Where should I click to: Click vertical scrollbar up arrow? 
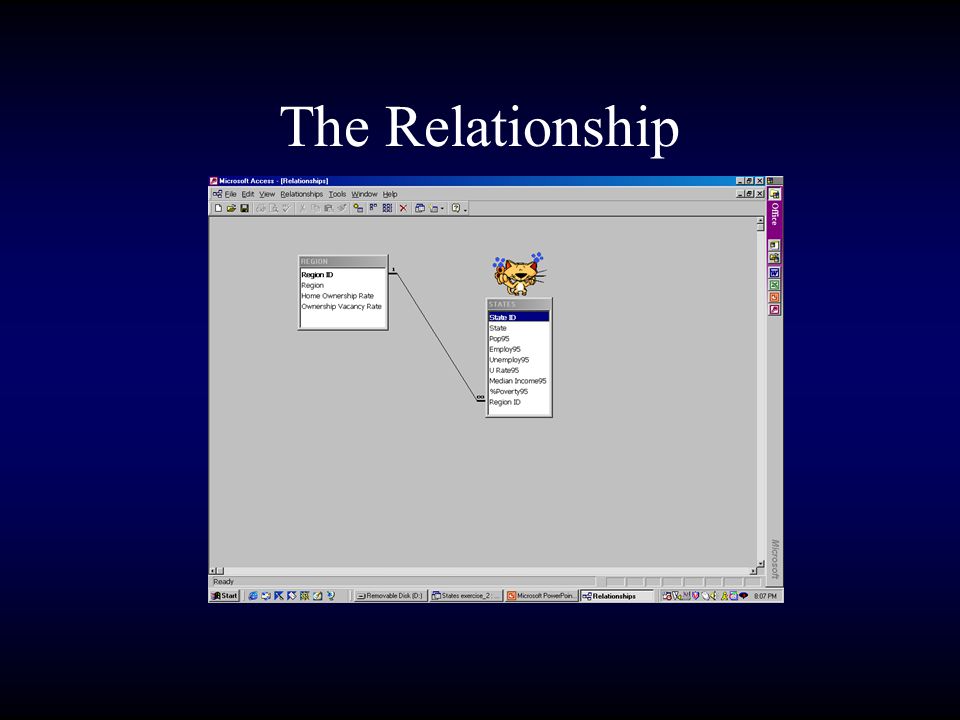coord(760,221)
